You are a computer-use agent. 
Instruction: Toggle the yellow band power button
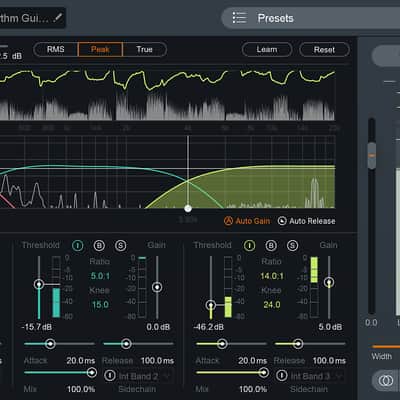point(249,246)
